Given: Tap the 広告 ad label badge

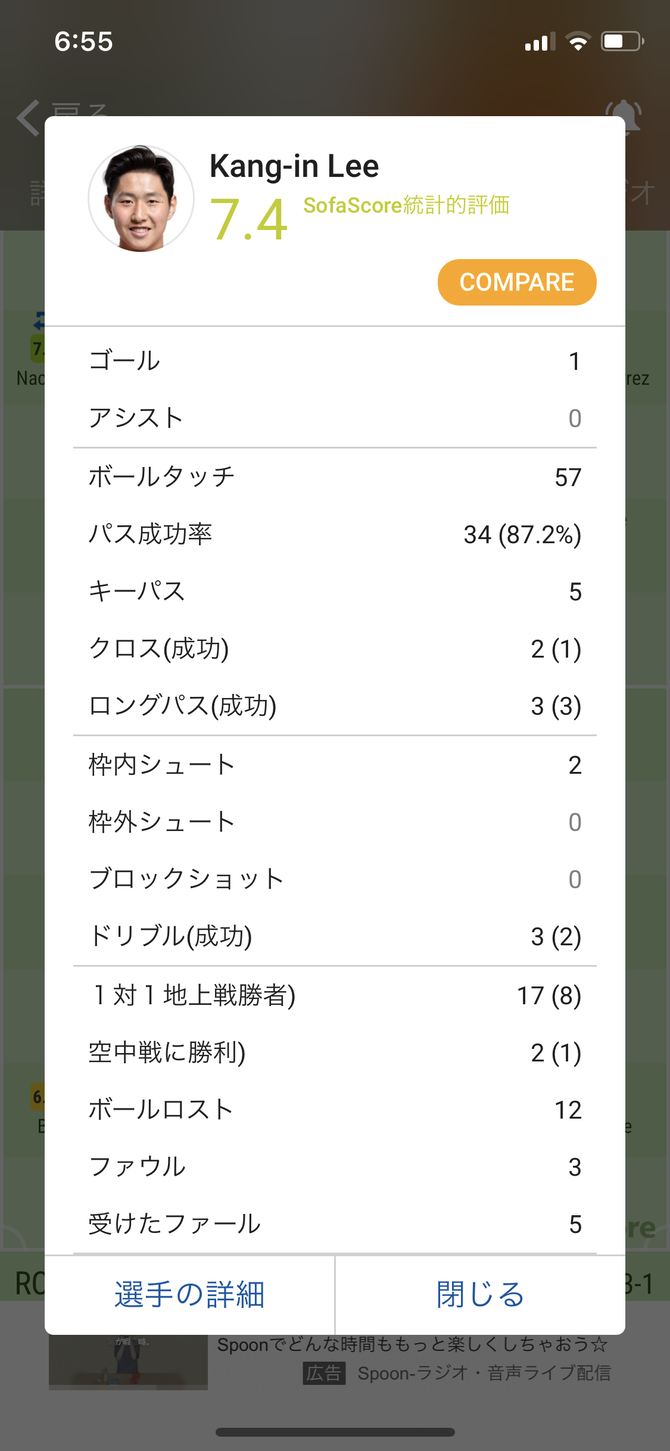Looking at the screenshot, I should [325, 1373].
